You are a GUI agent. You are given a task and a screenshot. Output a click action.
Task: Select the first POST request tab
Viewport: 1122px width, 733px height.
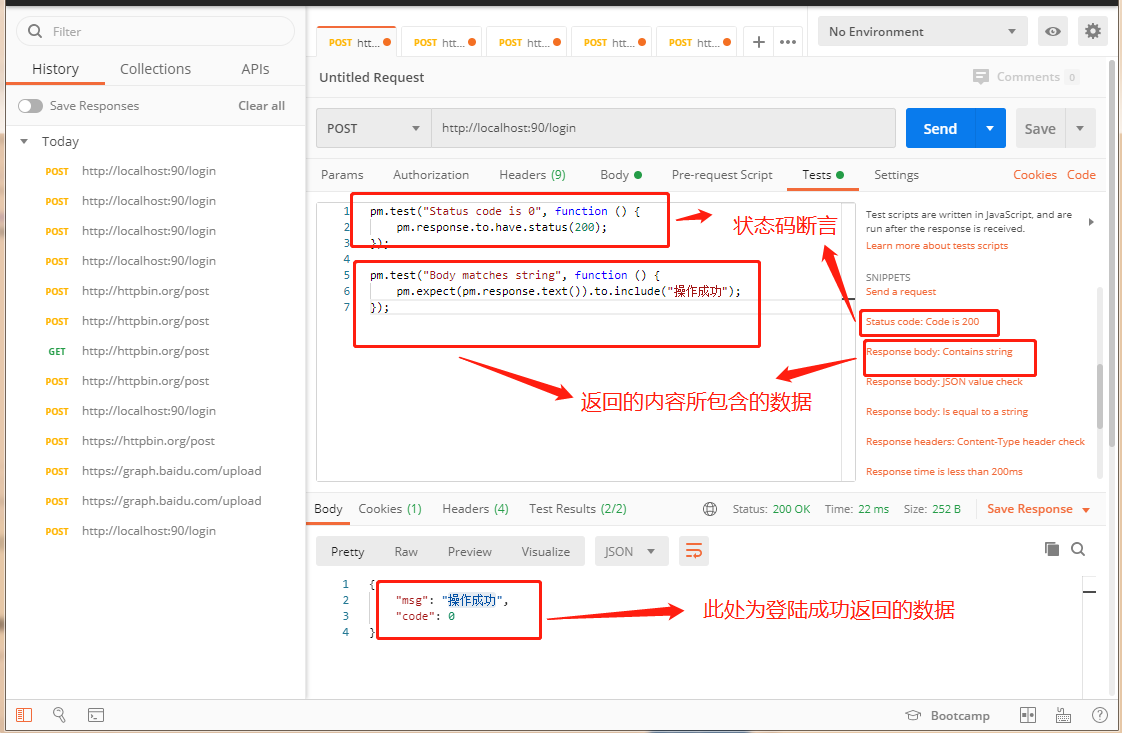pyautogui.click(x=358, y=42)
